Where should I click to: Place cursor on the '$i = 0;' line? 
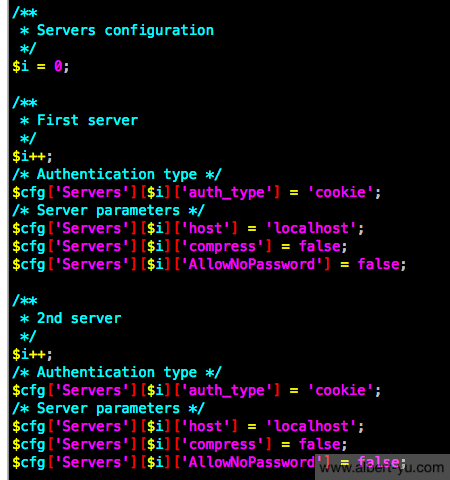pos(41,66)
